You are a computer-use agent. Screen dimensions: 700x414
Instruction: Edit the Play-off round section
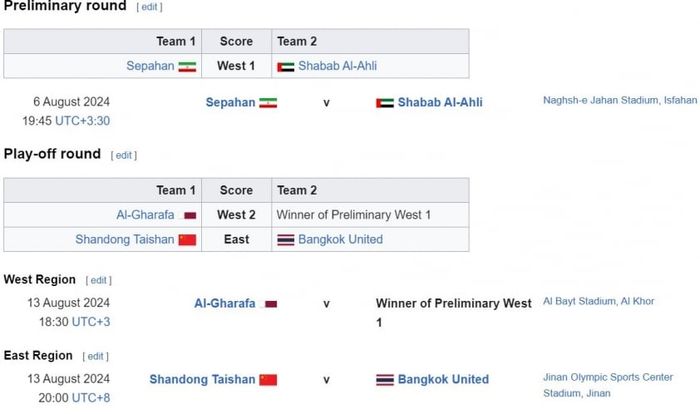pos(124,155)
